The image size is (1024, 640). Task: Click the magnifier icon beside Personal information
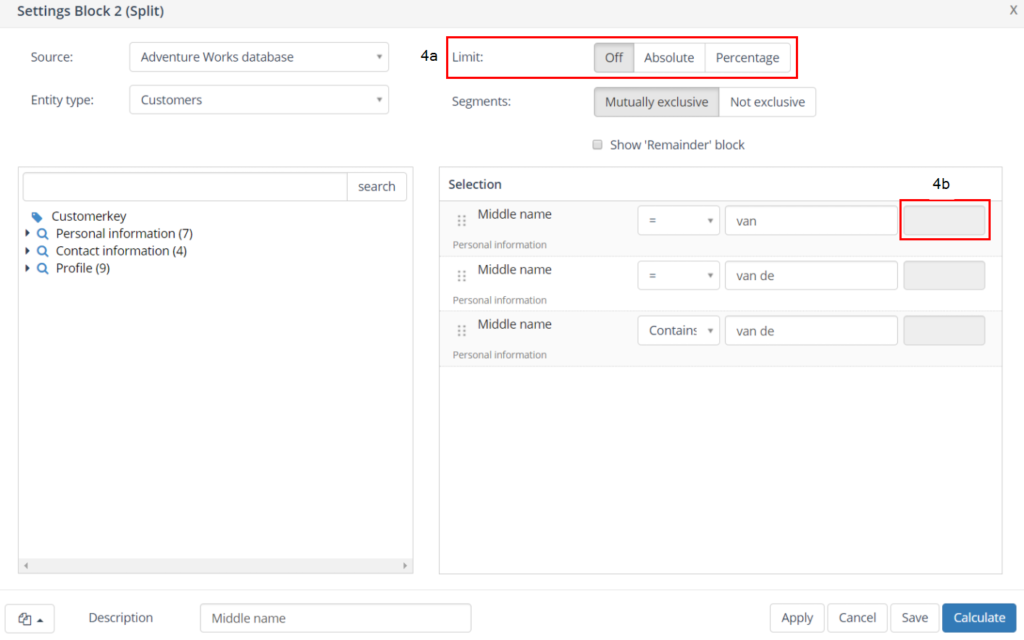tap(43, 234)
